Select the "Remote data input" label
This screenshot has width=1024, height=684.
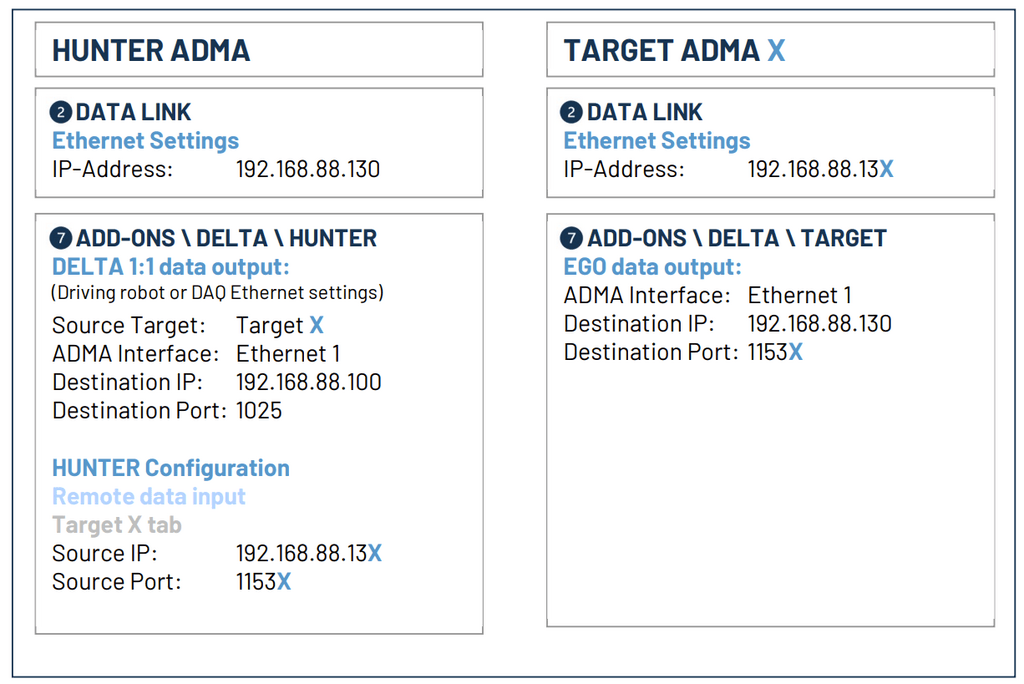click(x=148, y=496)
